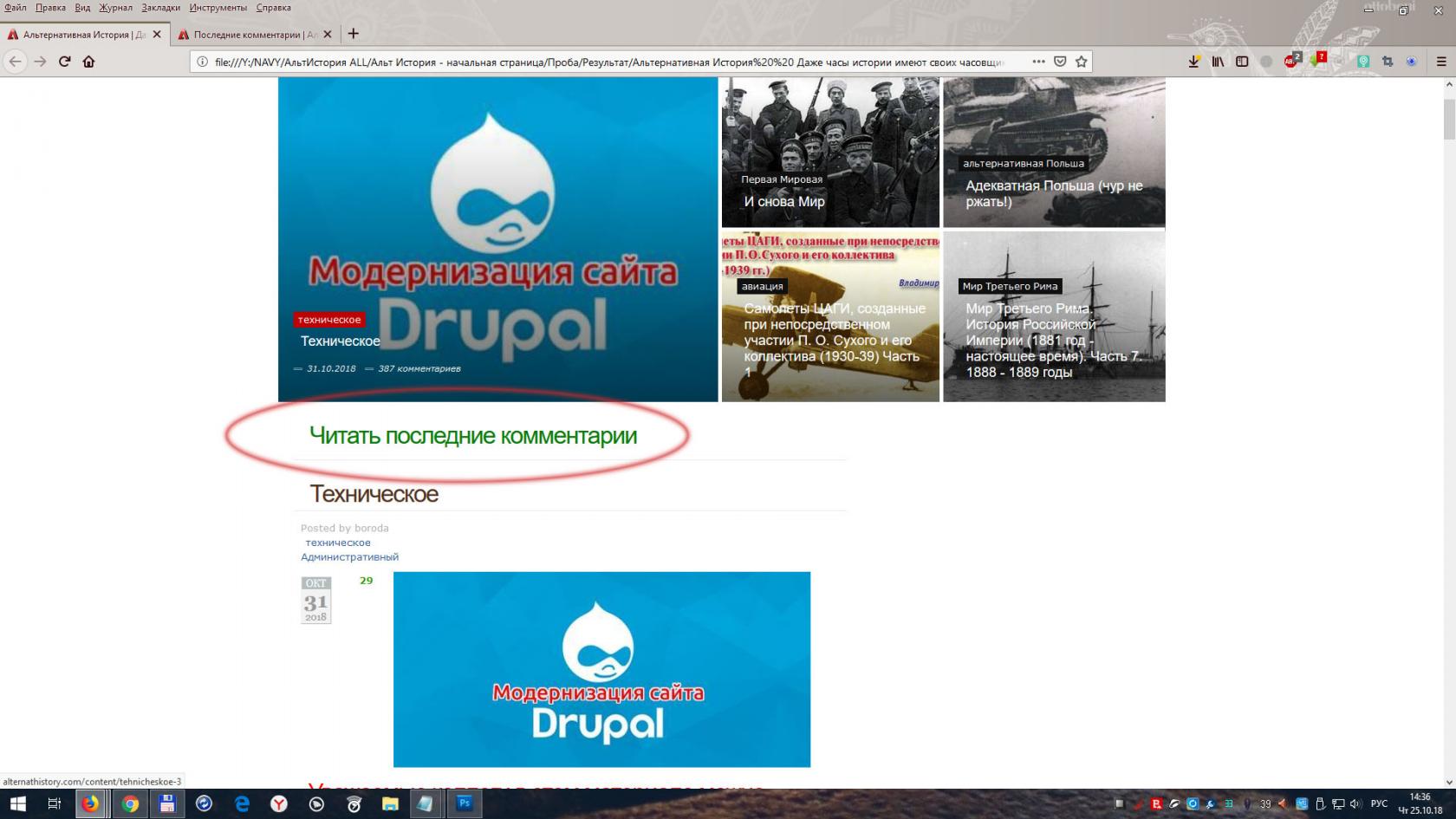Open the clock showing 14:36

[x=1420, y=803]
